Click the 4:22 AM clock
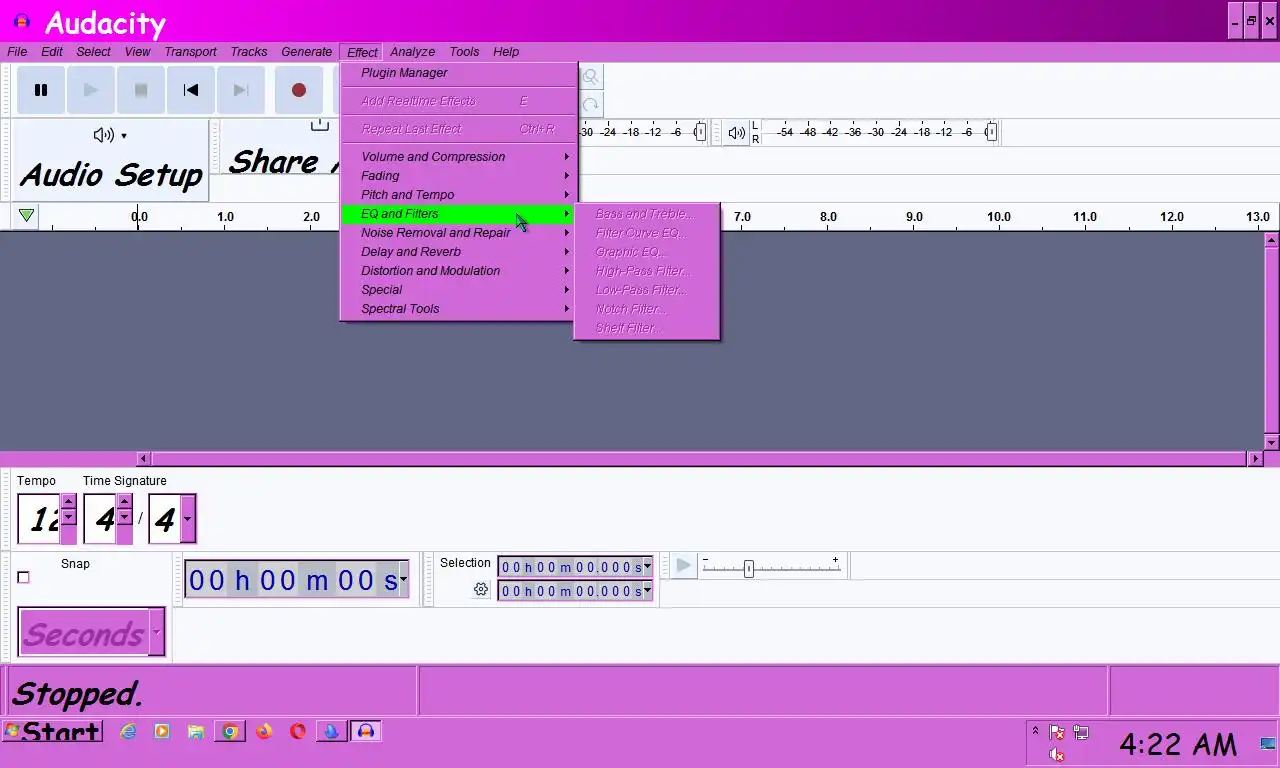This screenshot has height=768, width=1280. 1177,744
